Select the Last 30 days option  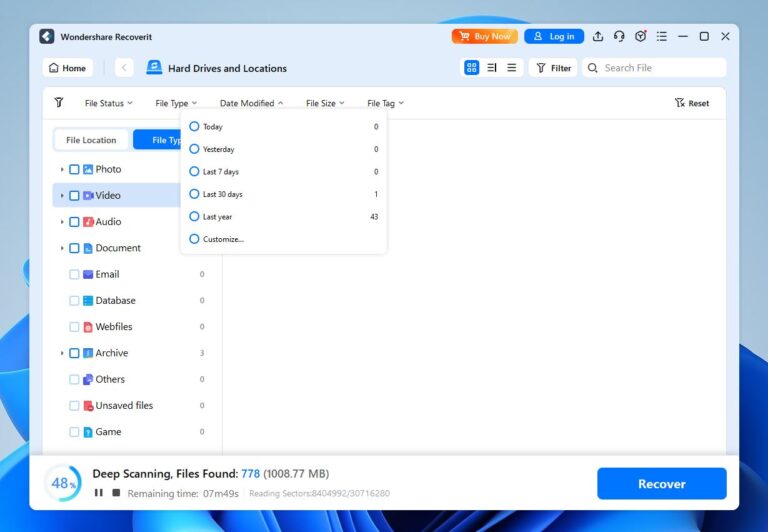pos(194,194)
